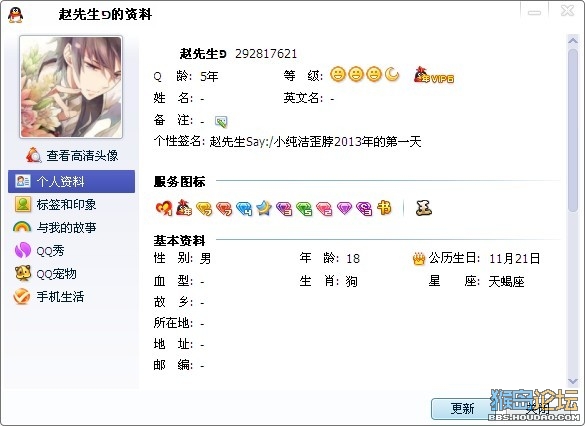
Task: Open the 标签和印象 tab
Action: pyautogui.click(x=71, y=204)
